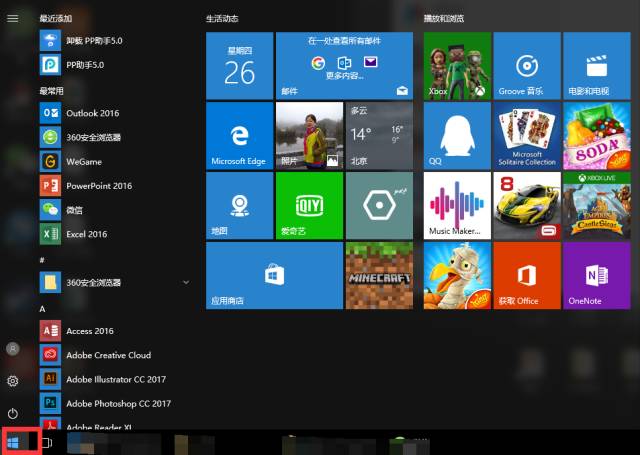Viewport: 640px width, 455px height.
Task: Click the 播放和浏览 group header
Action: click(444, 18)
